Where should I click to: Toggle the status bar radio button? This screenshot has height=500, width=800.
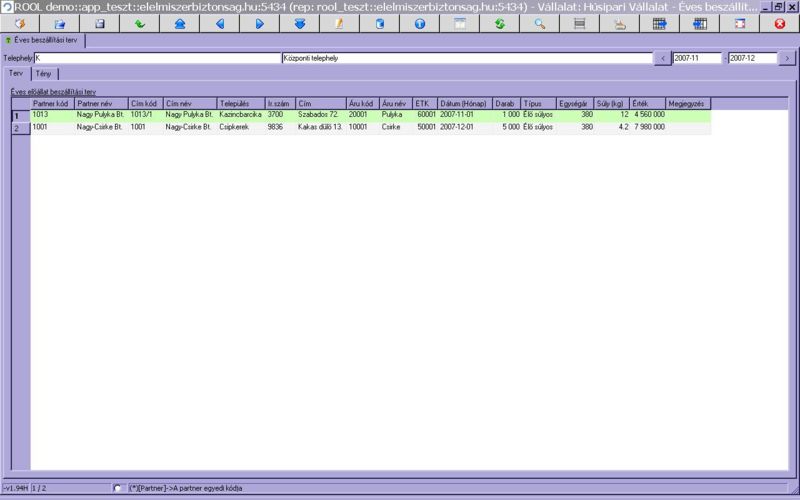pos(119,488)
